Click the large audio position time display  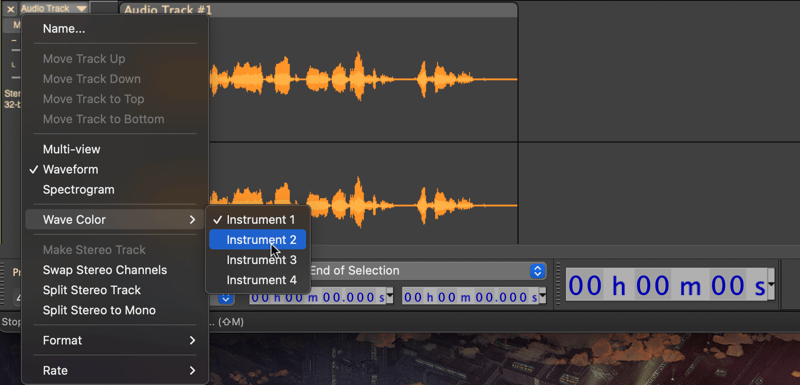pyautogui.click(x=666, y=286)
